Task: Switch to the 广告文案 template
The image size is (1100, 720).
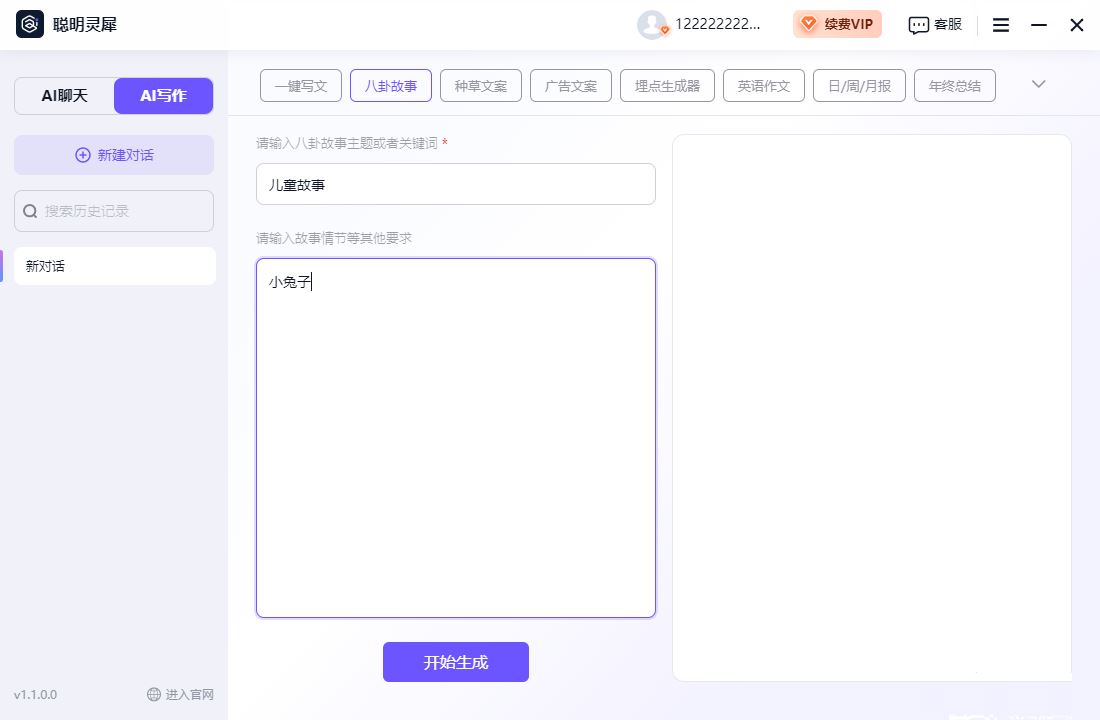Action: pyautogui.click(x=570, y=85)
